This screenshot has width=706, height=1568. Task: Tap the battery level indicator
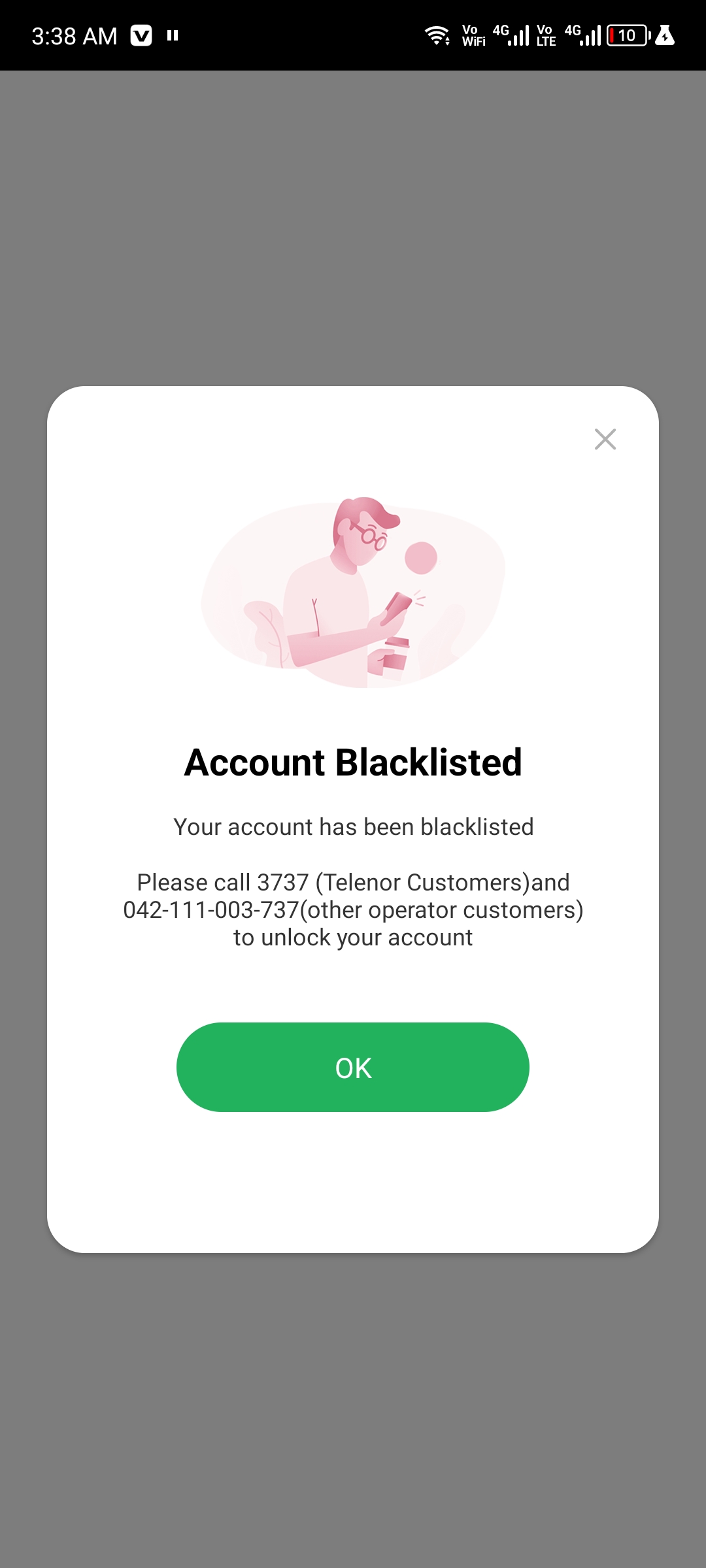click(x=628, y=35)
